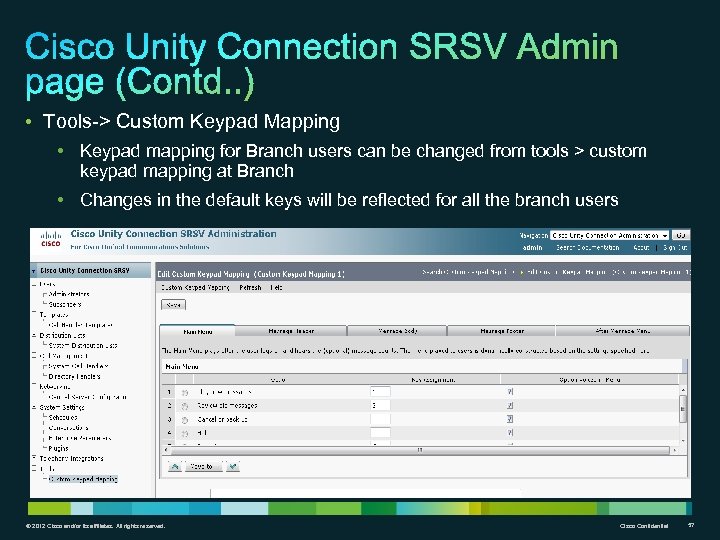Click the move-up arrow icon below the table
This screenshot has width=720, height=540.
click(175, 467)
